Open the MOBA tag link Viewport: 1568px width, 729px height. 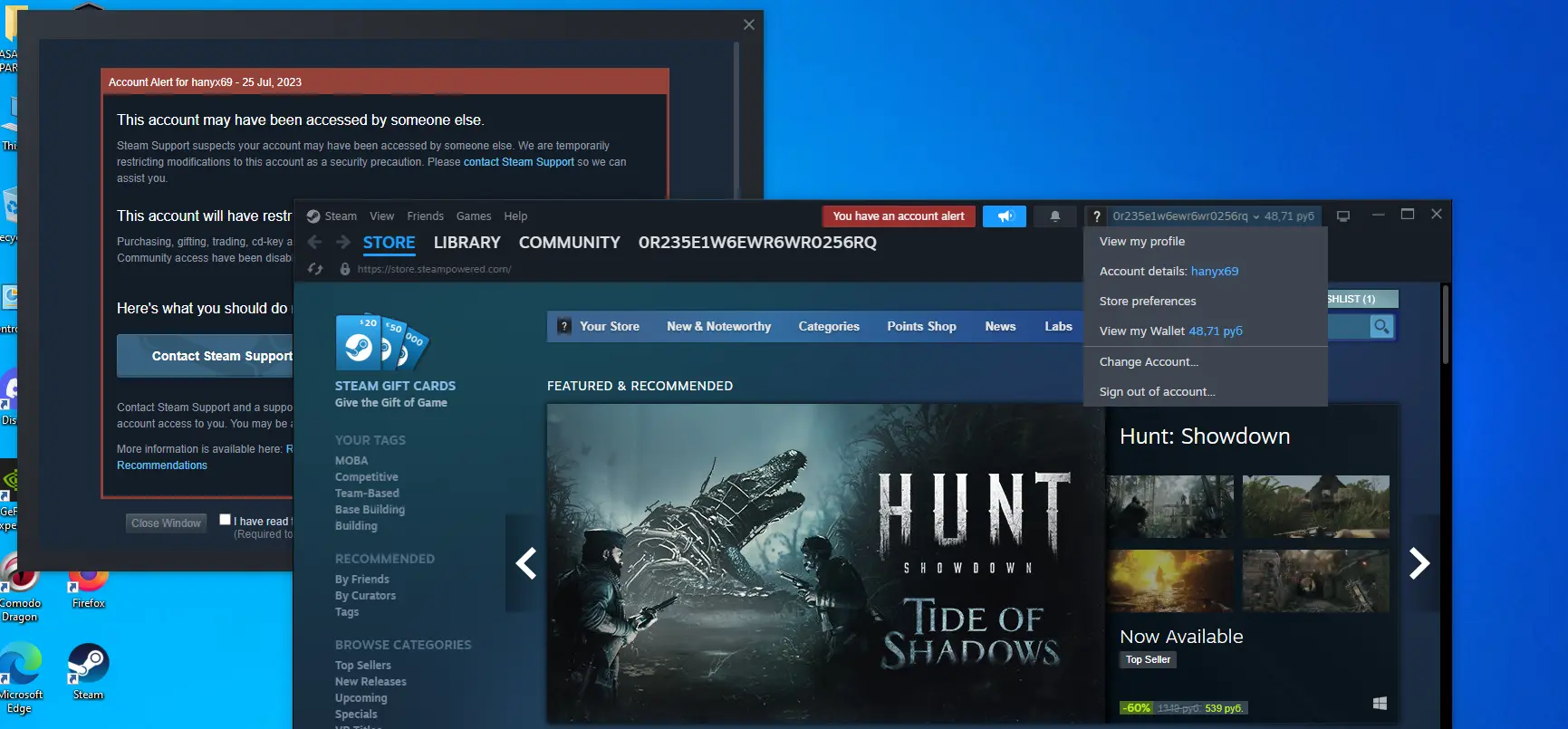[x=351, y=461]
